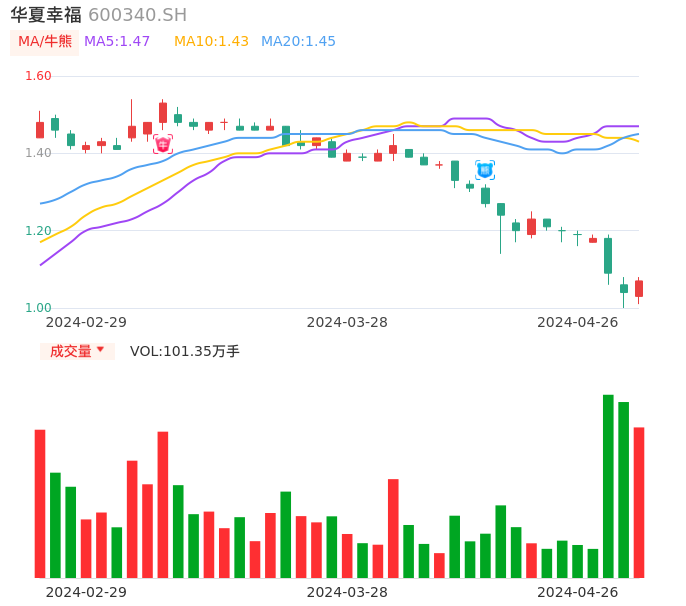
Task: Click the stock code 600340.SH
Action: pyautogui.click(x=137, y=15)
